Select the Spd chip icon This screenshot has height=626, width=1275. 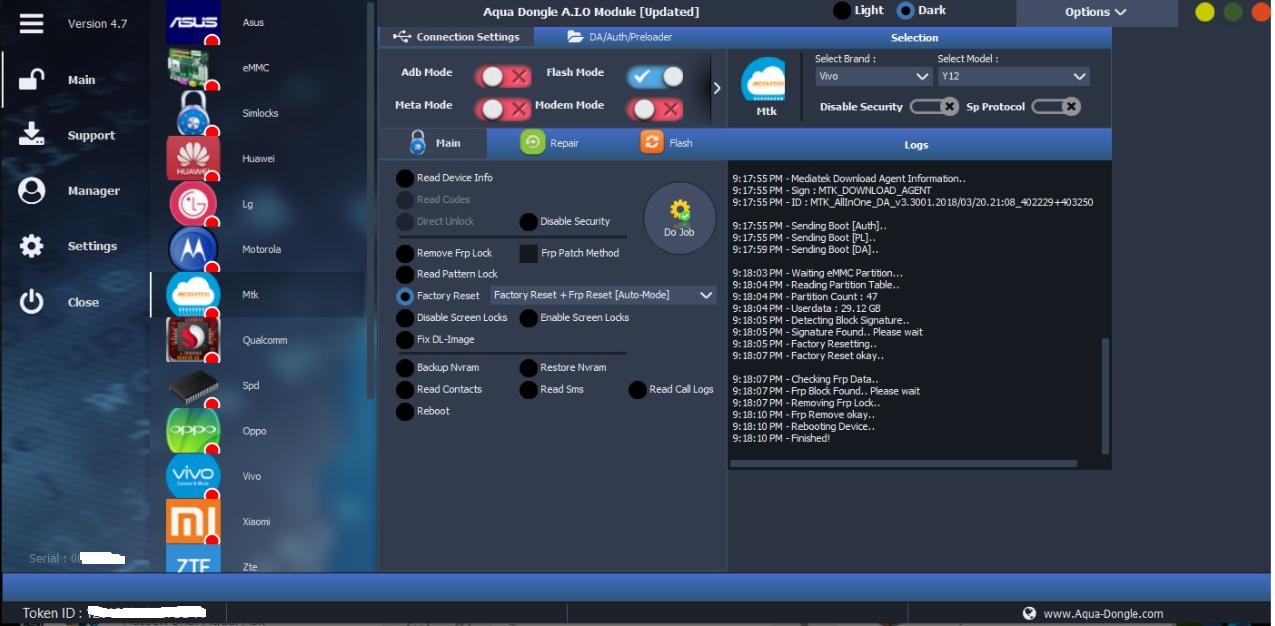pos(193,385)
